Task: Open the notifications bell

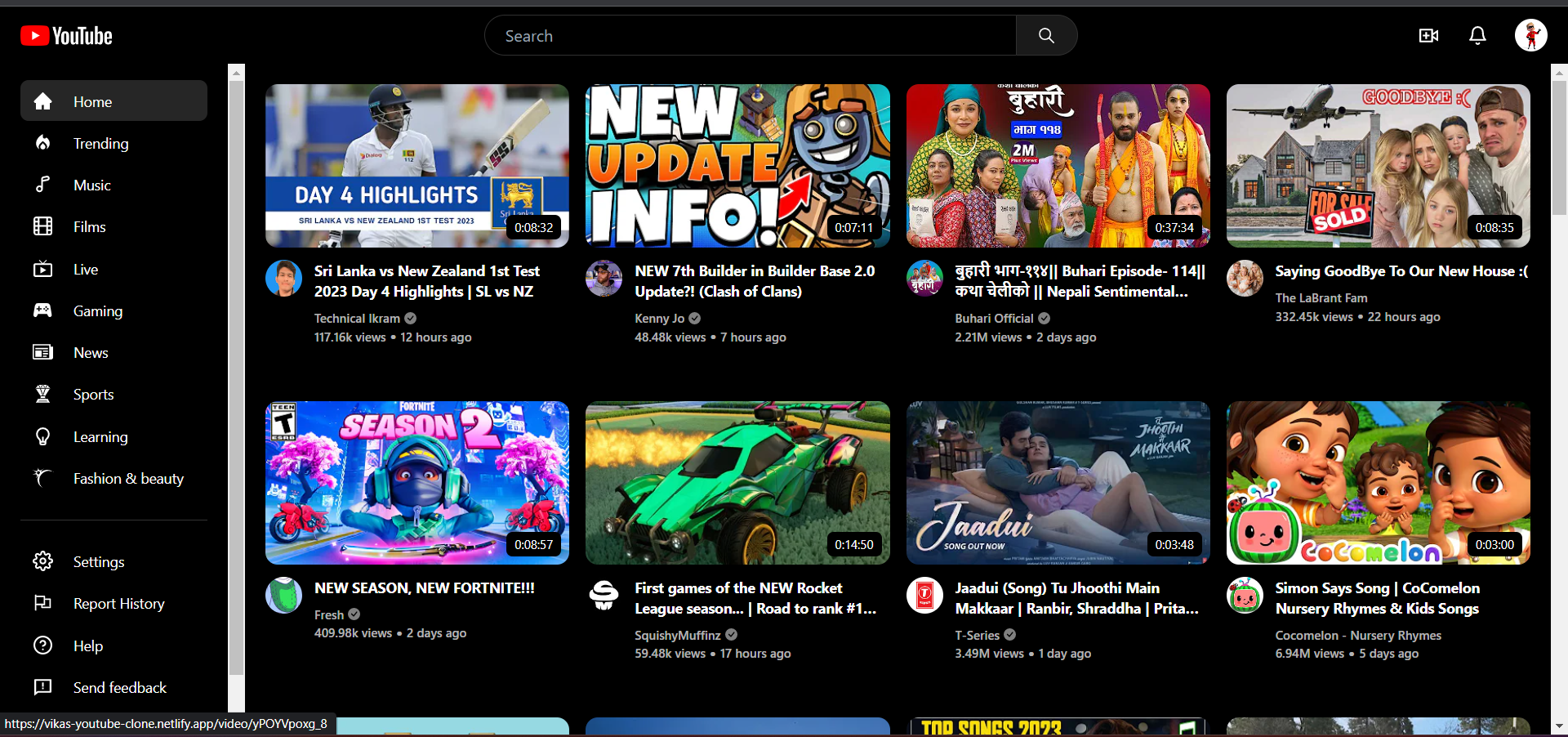Action: click(1477, 36)
